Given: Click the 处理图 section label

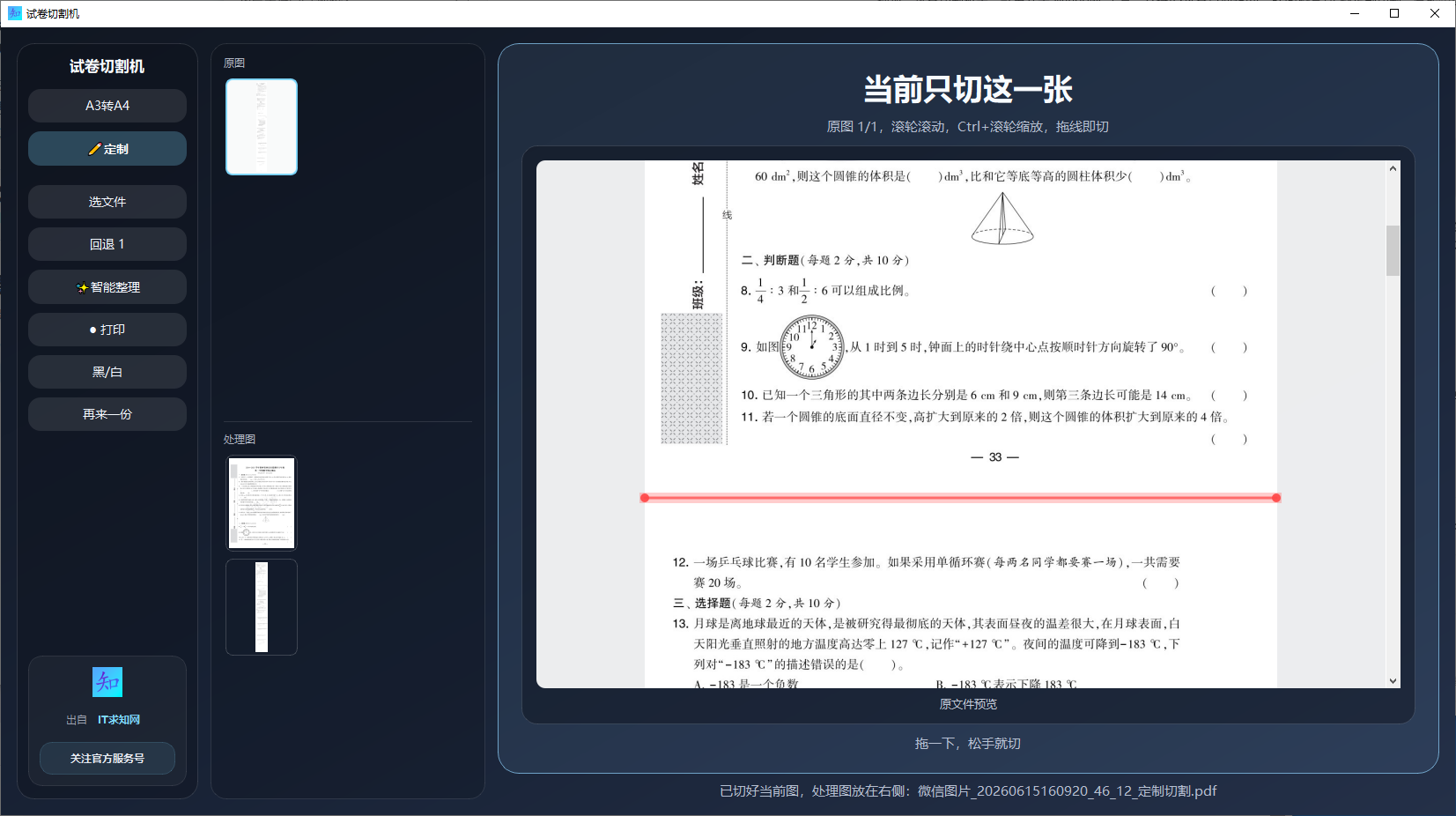Looking at the screenshot, I should tap(240, 439).
